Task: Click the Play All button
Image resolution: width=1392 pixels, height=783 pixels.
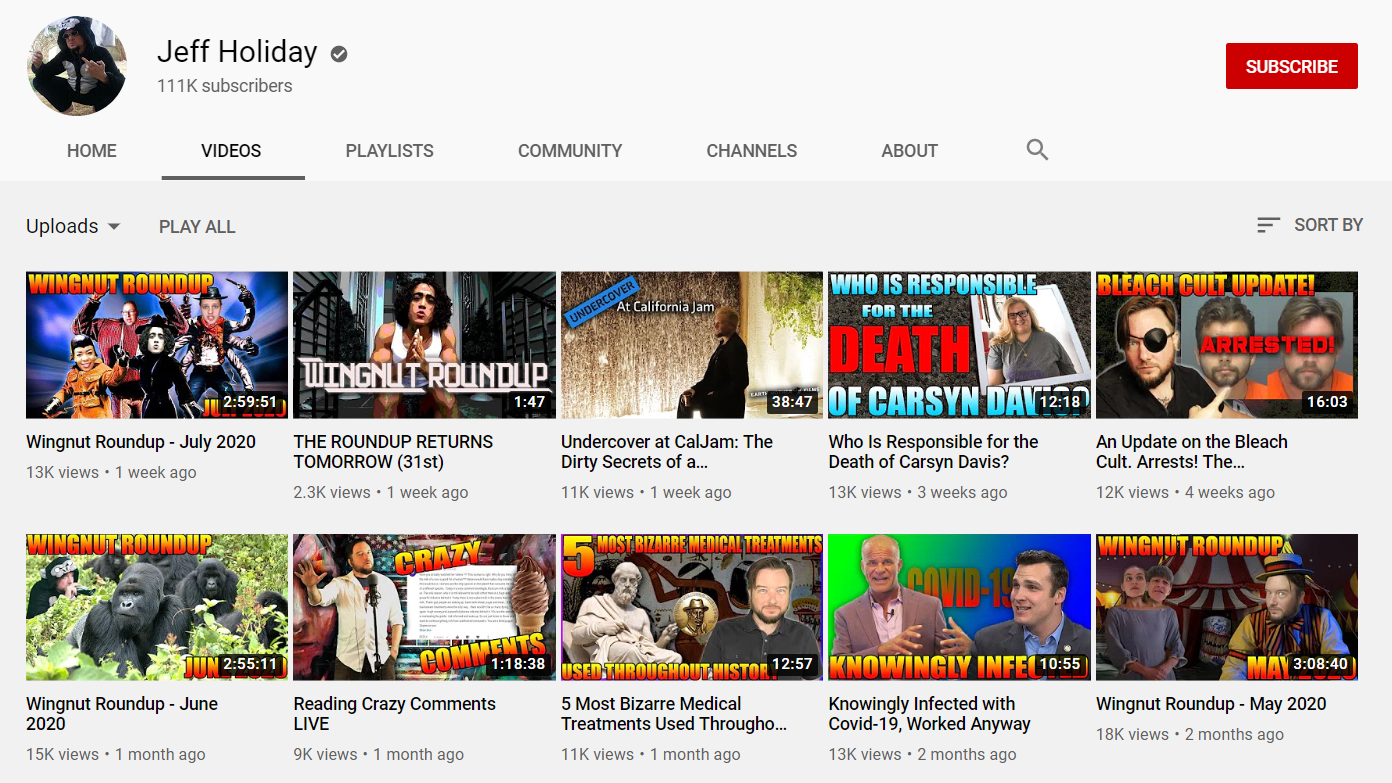Action: (x=197, y=226)
